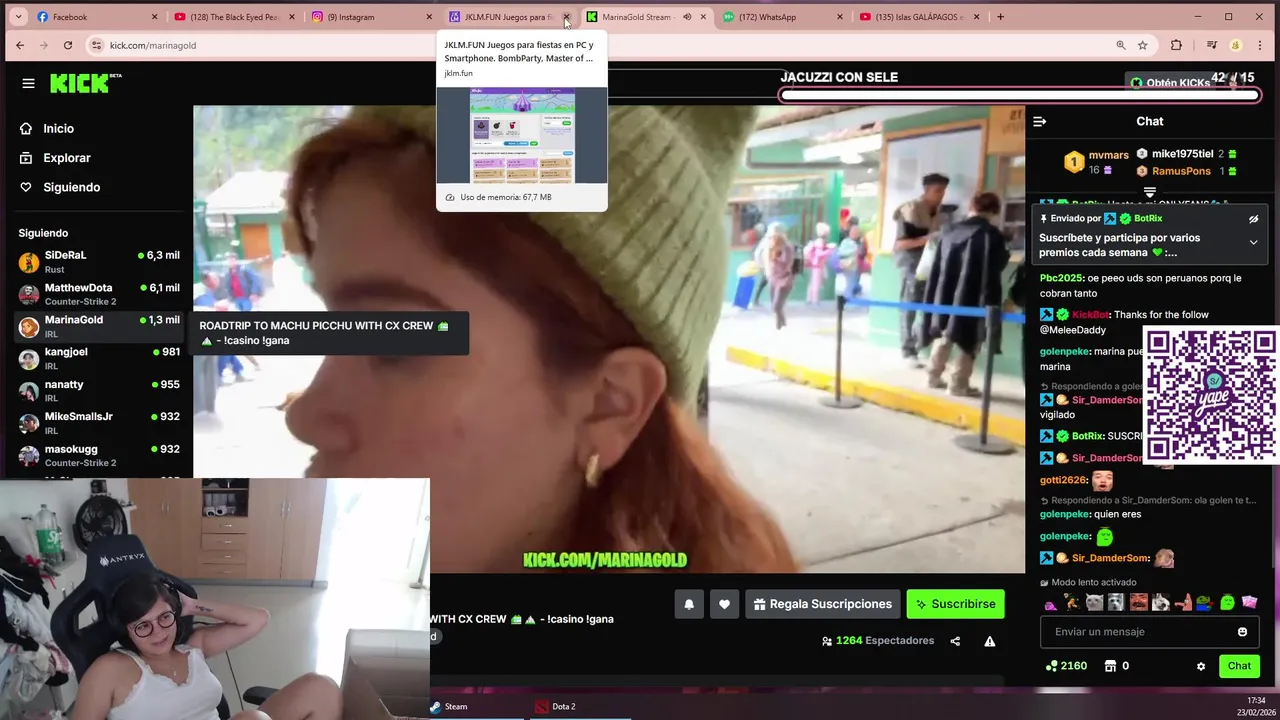Open a new browser tab
This screenshot has height=720, width=1280.
coord(1000,17)
